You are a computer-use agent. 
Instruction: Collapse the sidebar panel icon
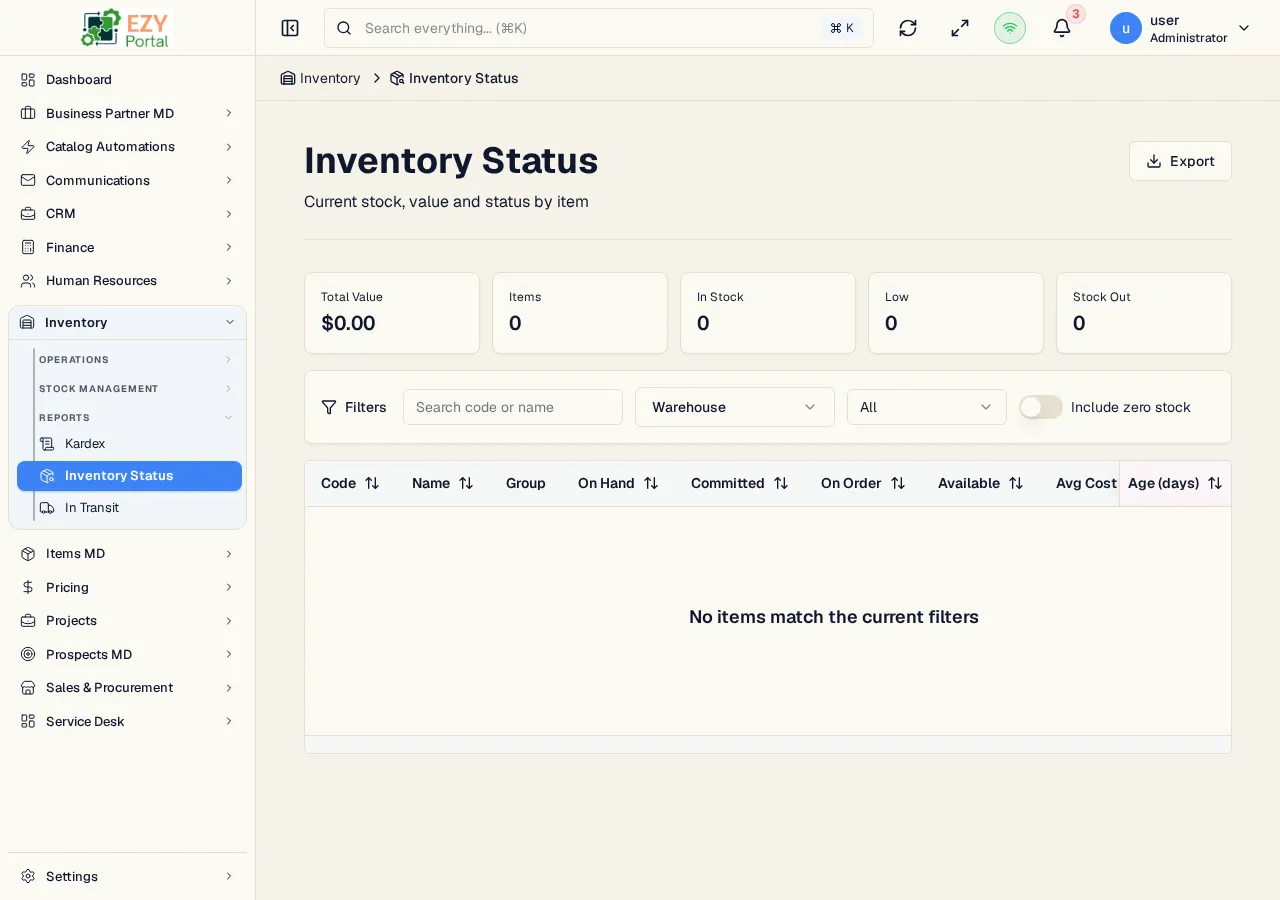click(290, 28)
